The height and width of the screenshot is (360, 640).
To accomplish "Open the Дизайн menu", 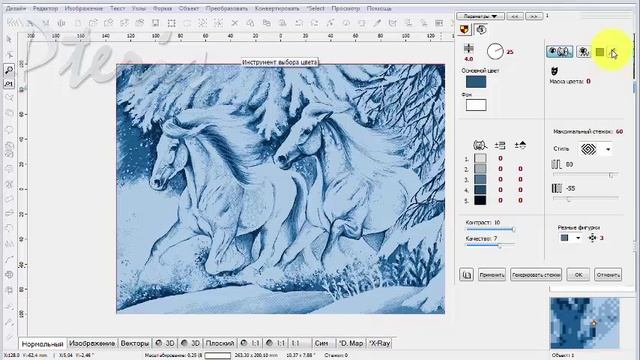I will (x=17, y=8).
